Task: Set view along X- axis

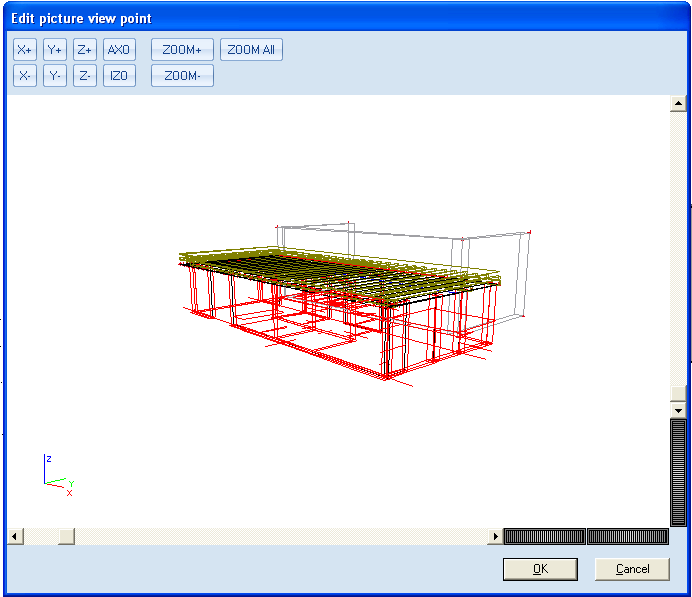Action: [25, 75]
